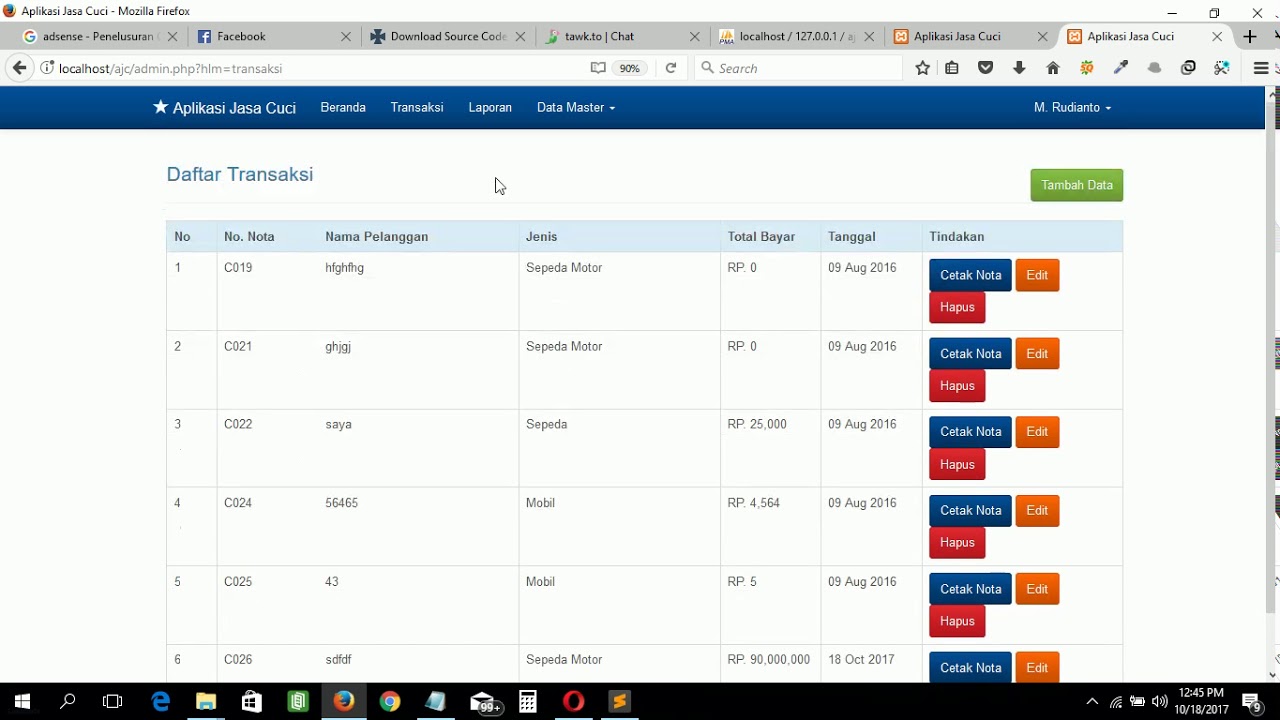Open Sublime Text from taskbar
1280x720 pixels.
pos(619,701)
